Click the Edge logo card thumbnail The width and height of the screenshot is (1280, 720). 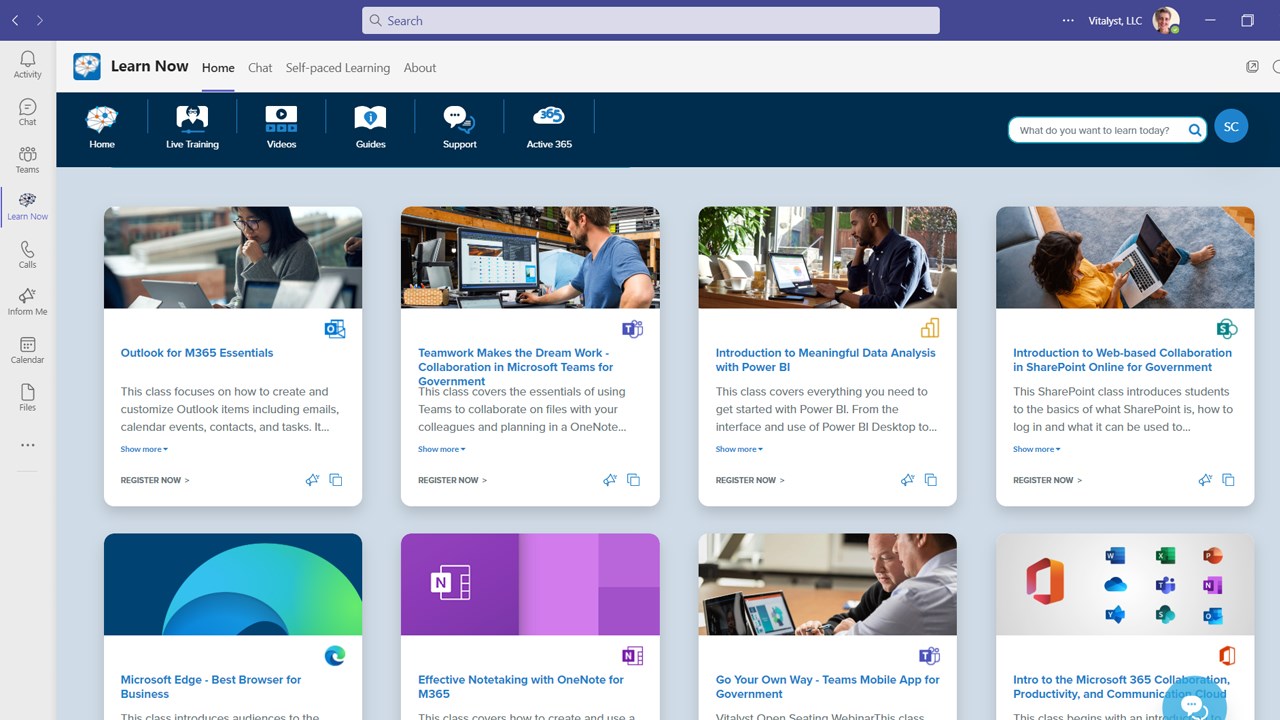point(233,584)
